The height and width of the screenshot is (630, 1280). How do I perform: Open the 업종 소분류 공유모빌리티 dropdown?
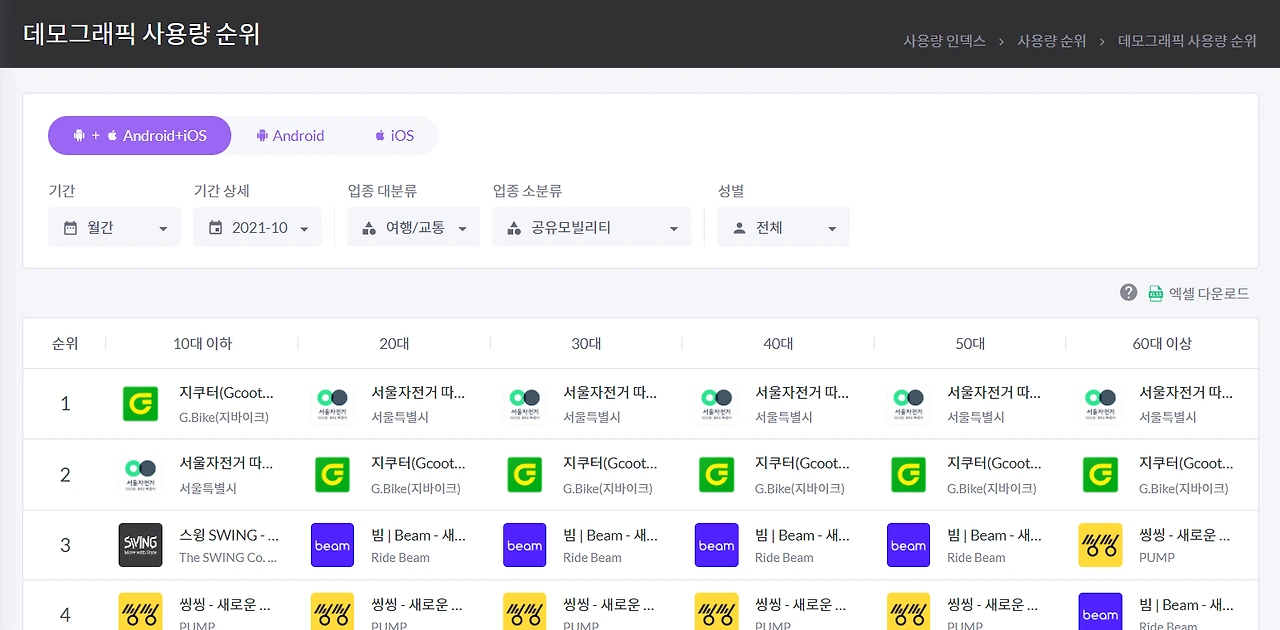(x=592, y=228)
